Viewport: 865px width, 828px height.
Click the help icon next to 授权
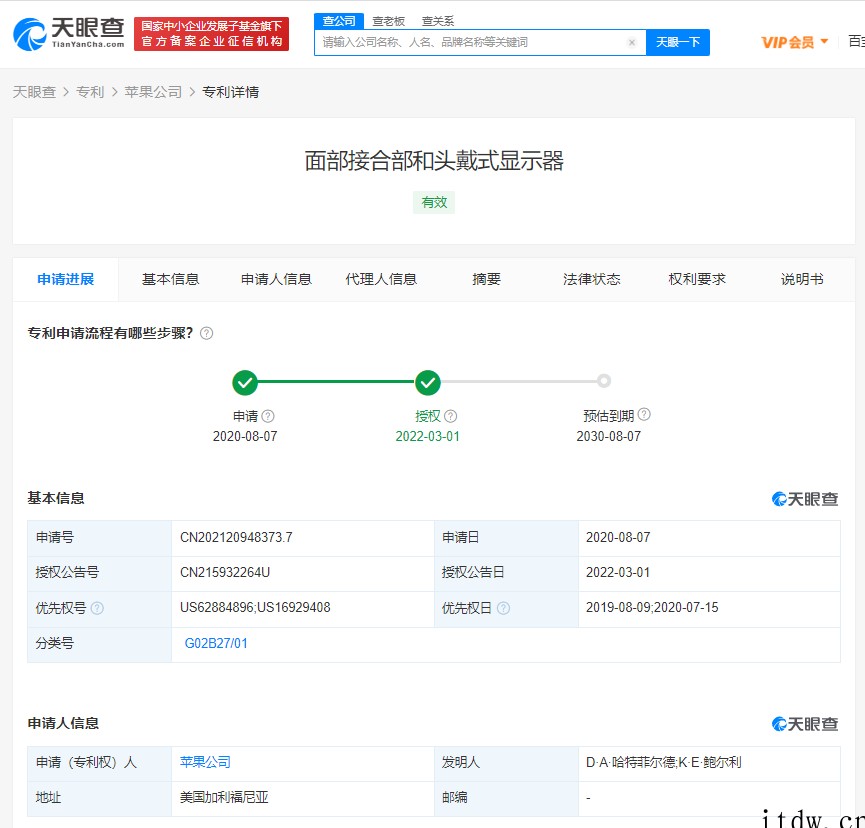pyautogui.click(x=451, y=416)
